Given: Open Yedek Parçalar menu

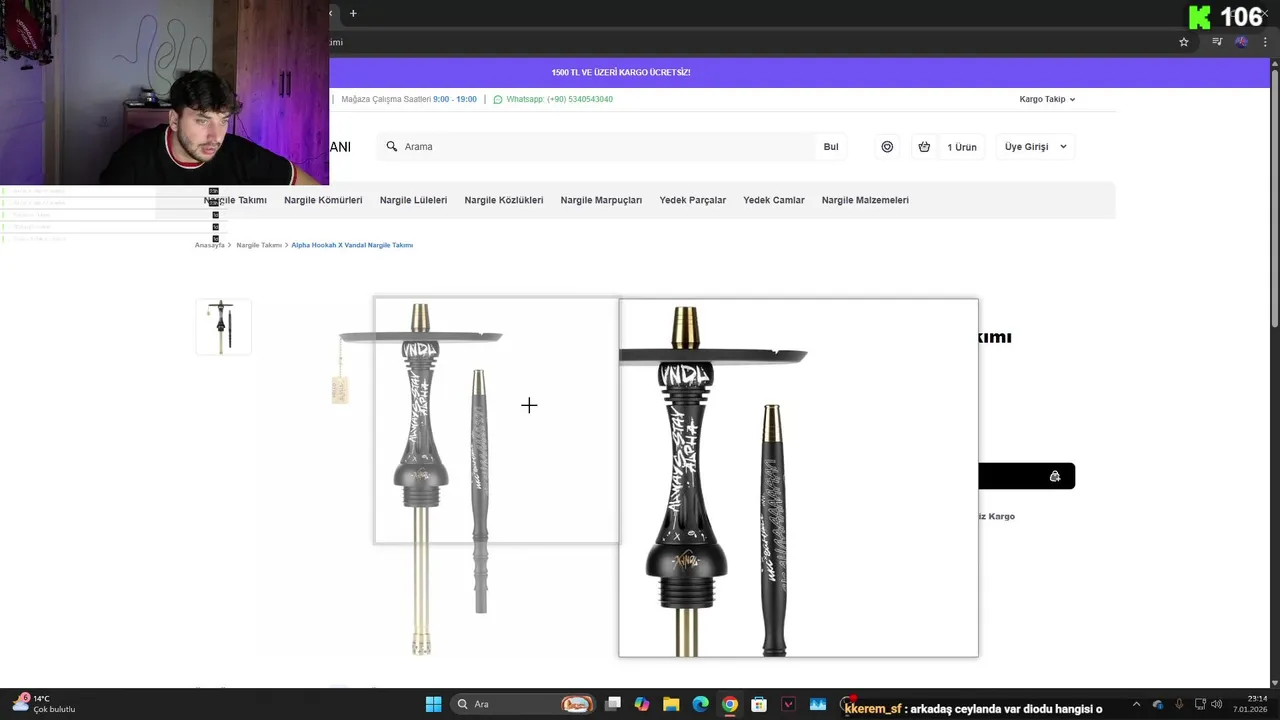Looking at the screenshot, I should (x=692, y=200).
